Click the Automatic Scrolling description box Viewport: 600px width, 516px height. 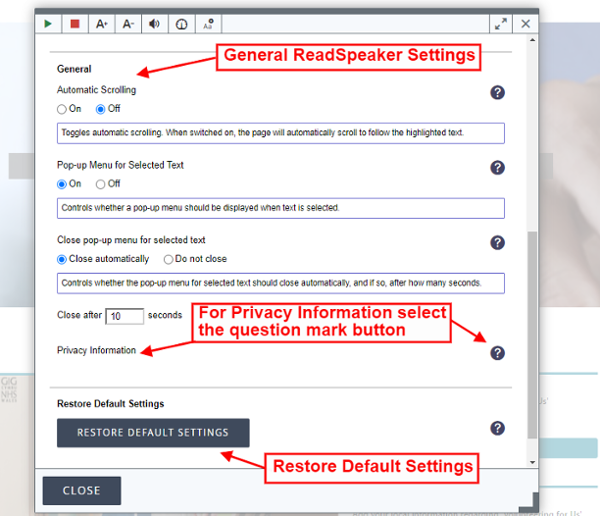[281, 133]
